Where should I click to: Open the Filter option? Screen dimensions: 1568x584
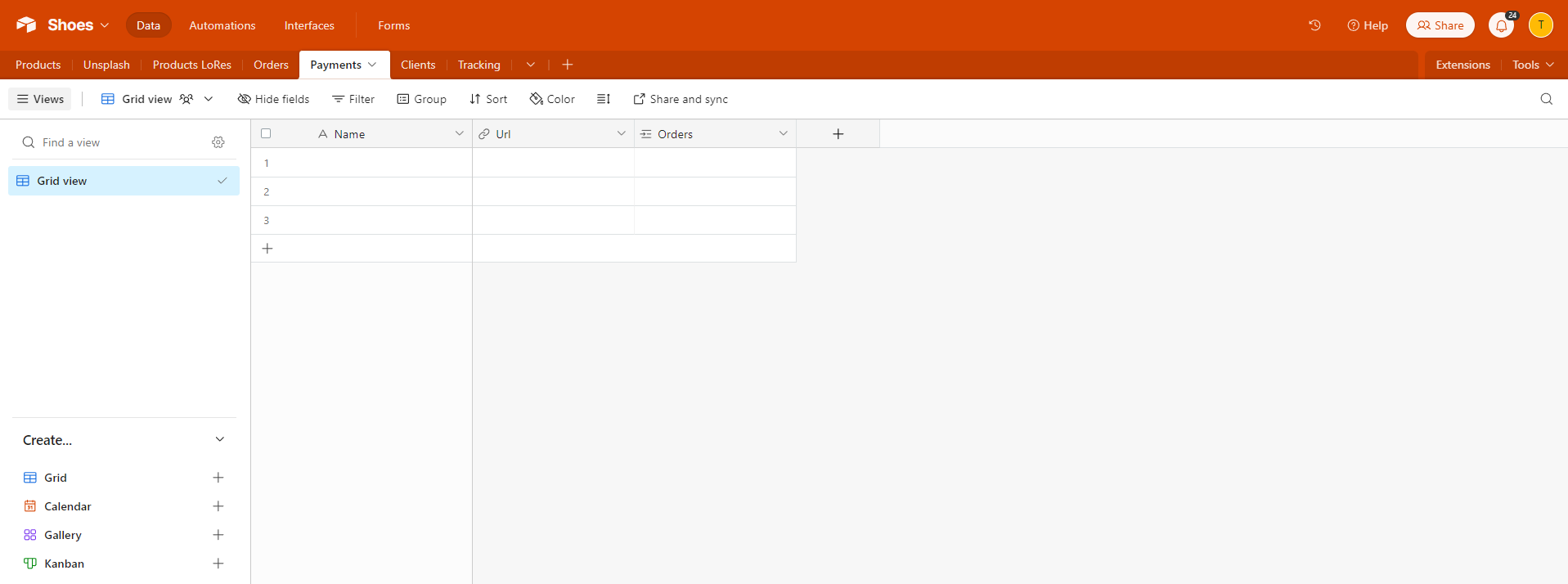click(353, 99)
